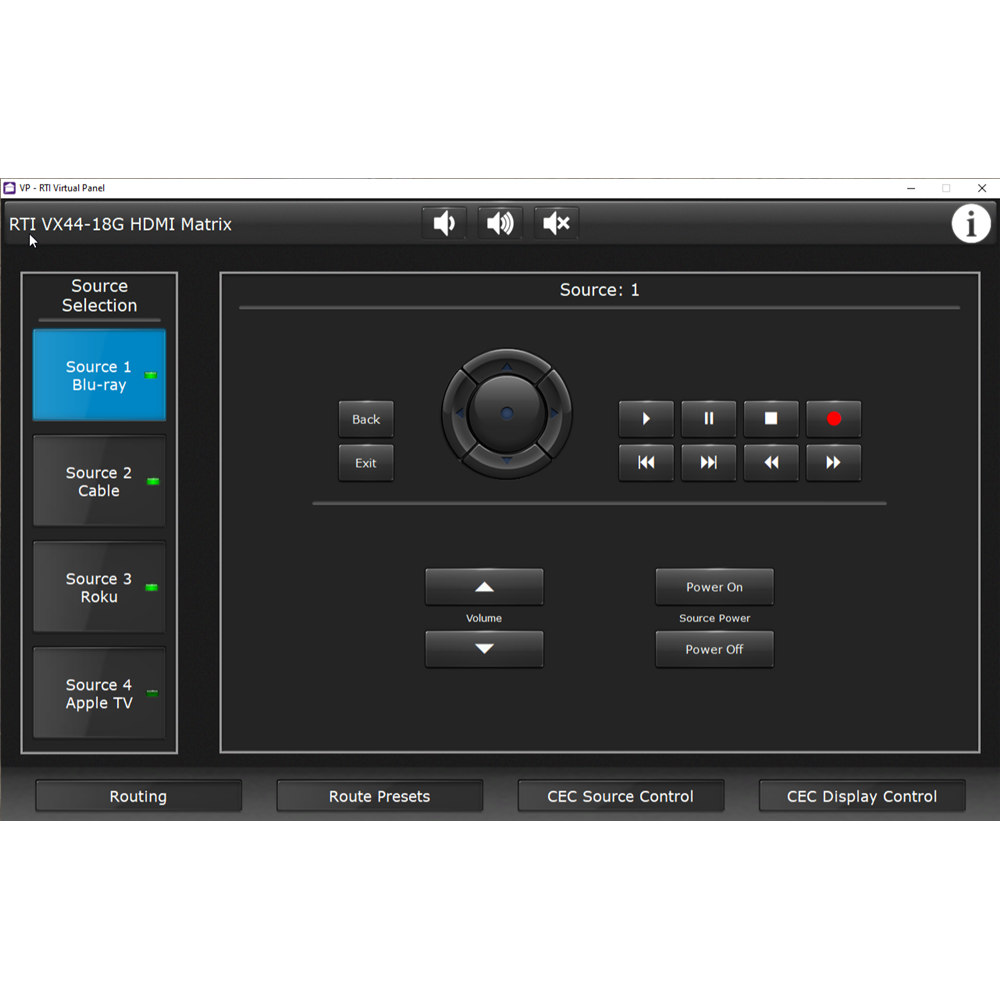
Task: Raise source volume with up arrow button
Action: pos(485,587)
